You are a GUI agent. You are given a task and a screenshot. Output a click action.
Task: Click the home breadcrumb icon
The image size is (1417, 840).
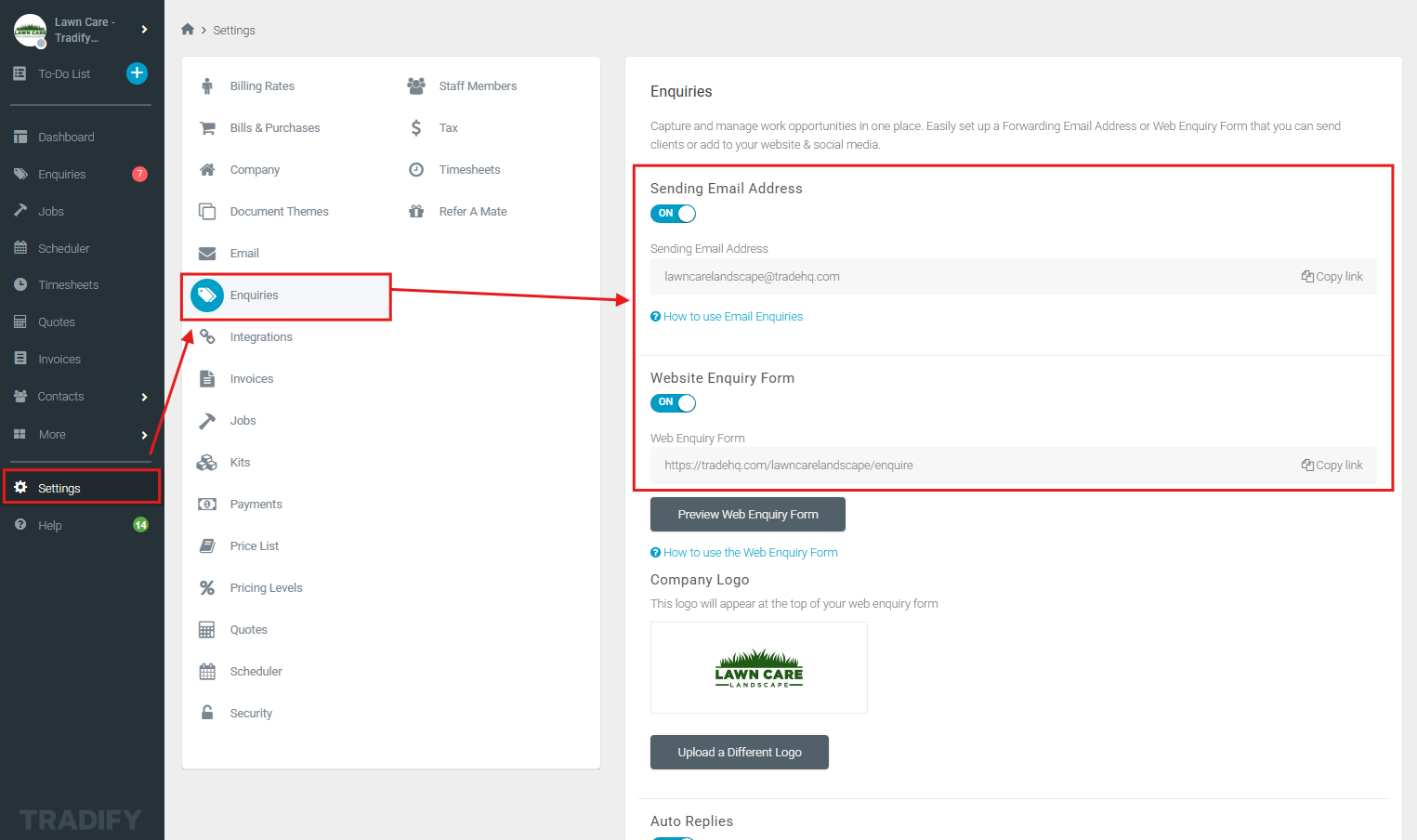point(188,30)
